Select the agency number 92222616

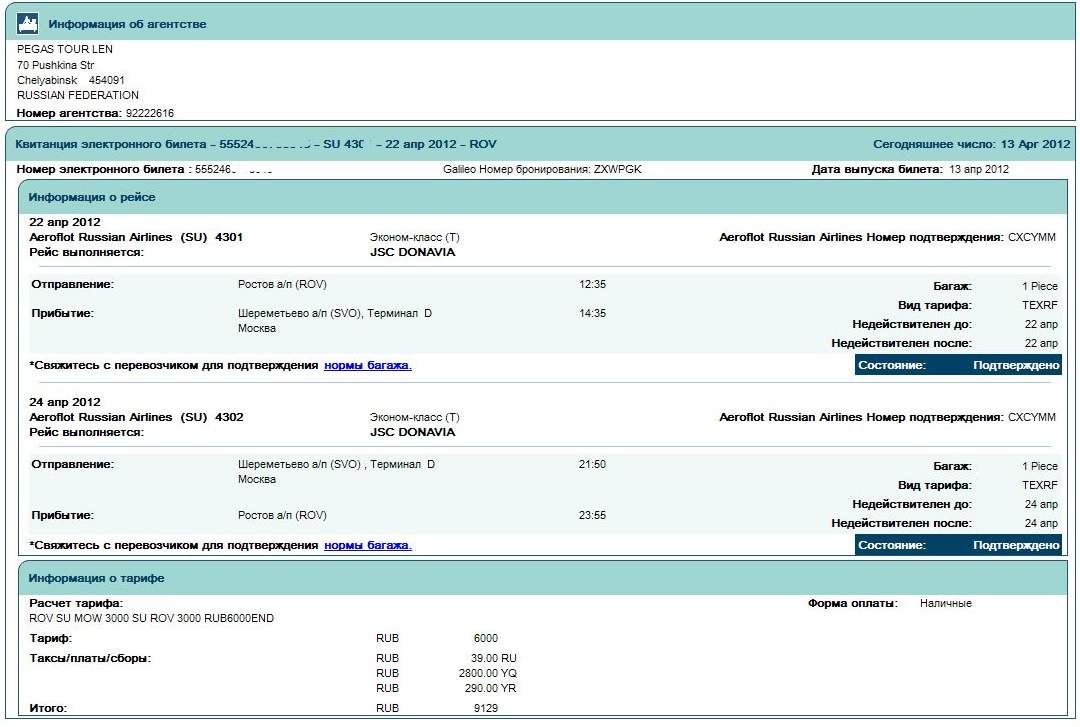coord(149,113)
